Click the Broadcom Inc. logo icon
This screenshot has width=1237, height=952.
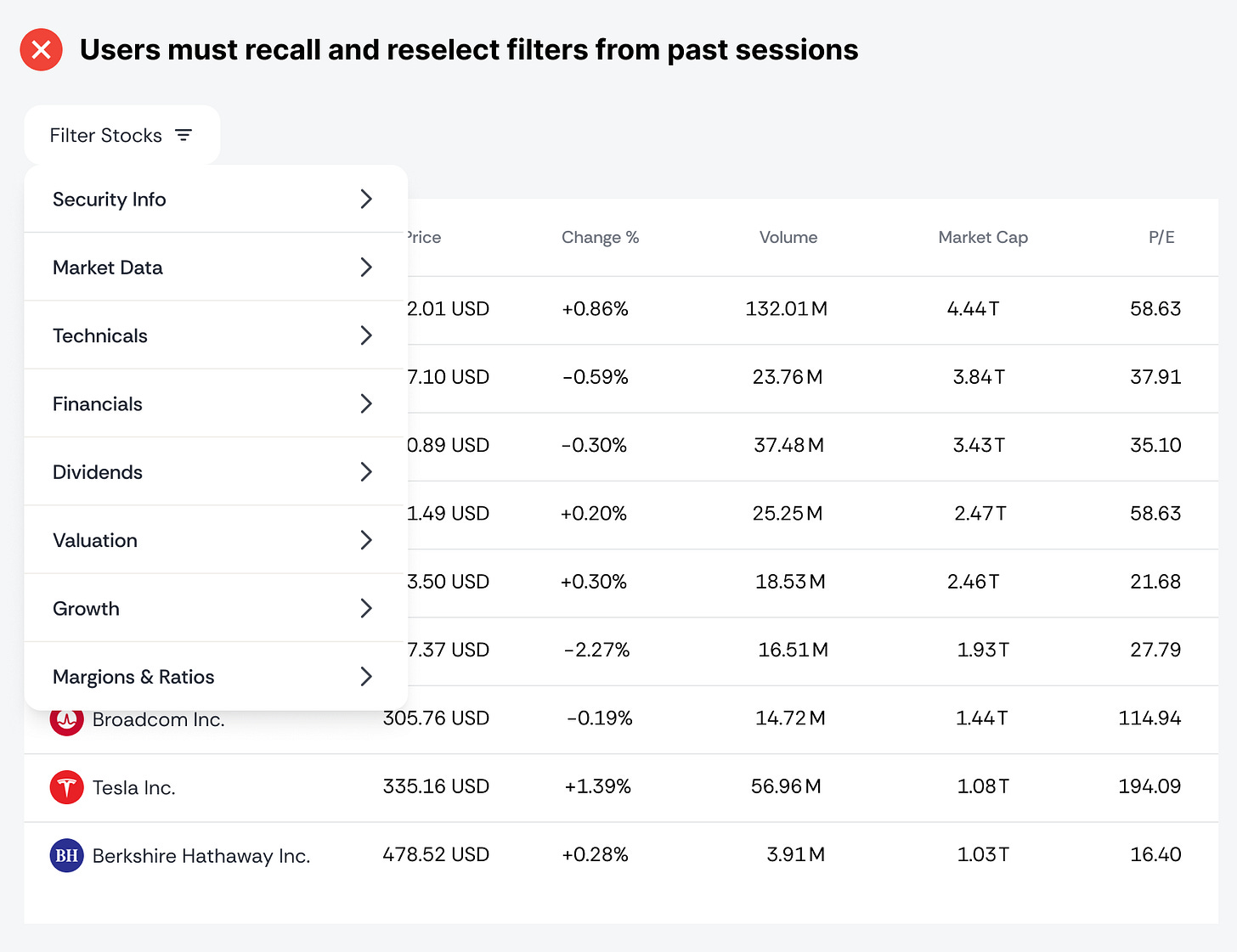66,721
